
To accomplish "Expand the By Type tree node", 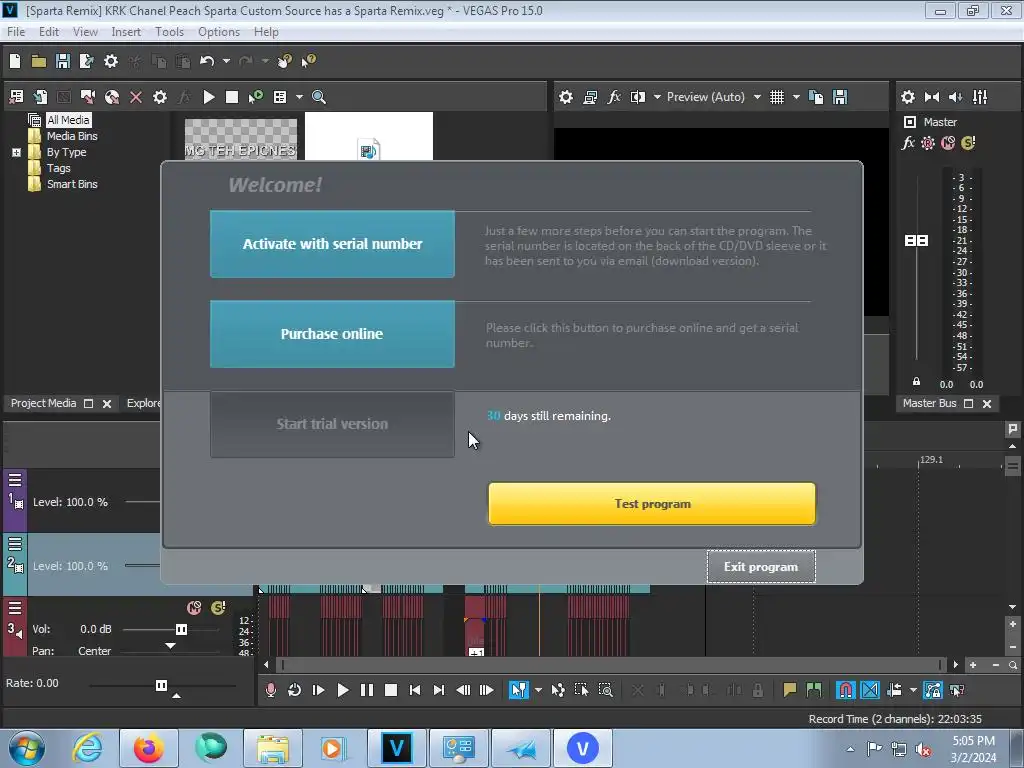I will tap(16, 153).
